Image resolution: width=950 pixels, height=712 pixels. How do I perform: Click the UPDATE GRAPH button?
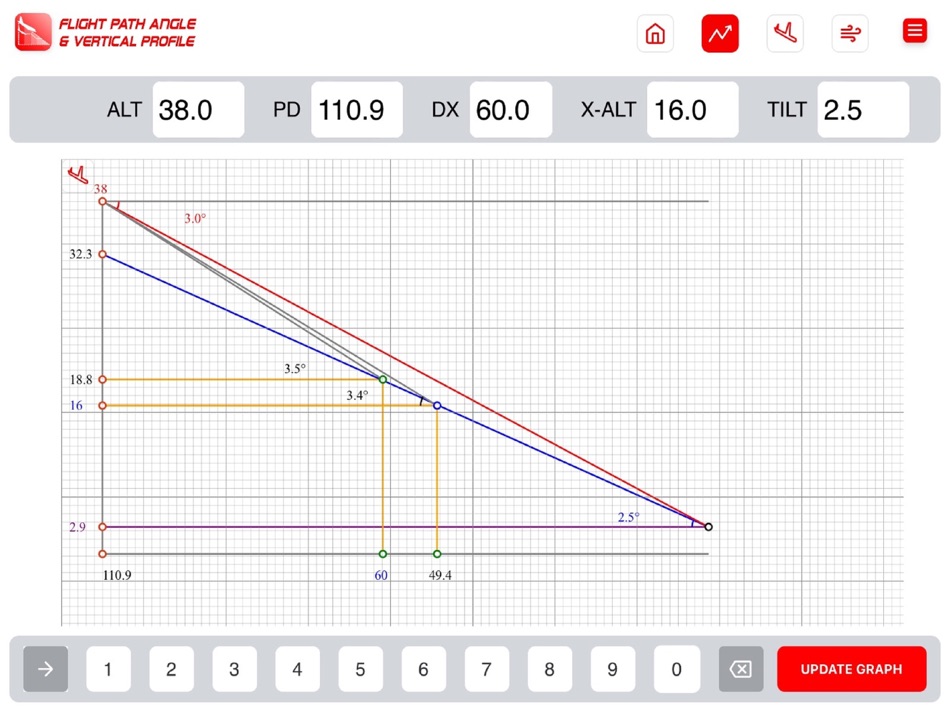coord(852,669)
